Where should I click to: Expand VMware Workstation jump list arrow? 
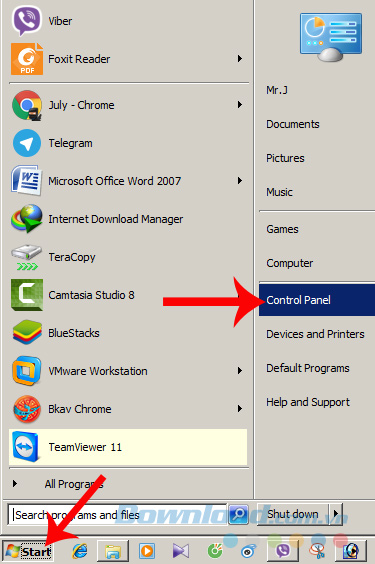[x=240, y=370]
